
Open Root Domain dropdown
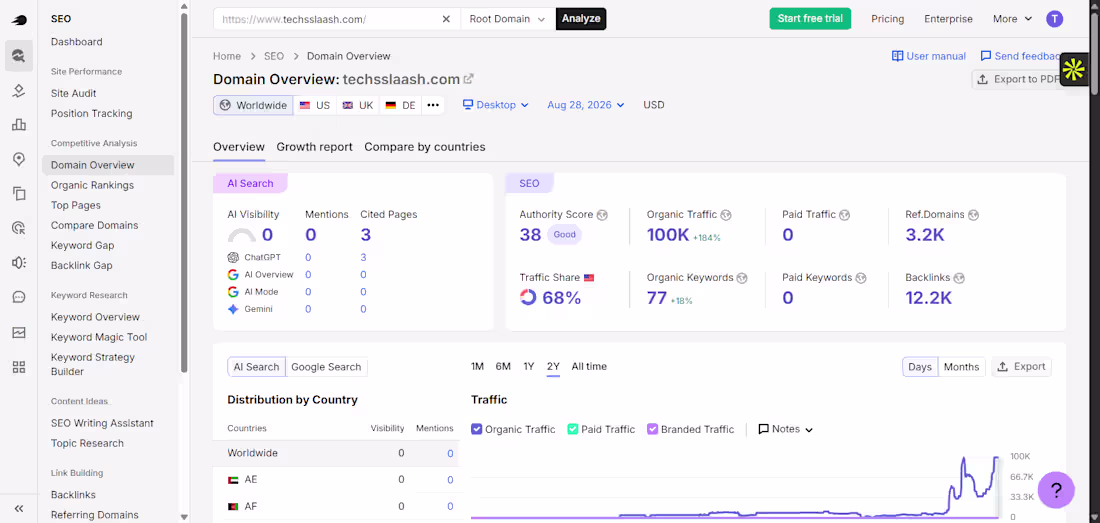[x=508, y=19]
